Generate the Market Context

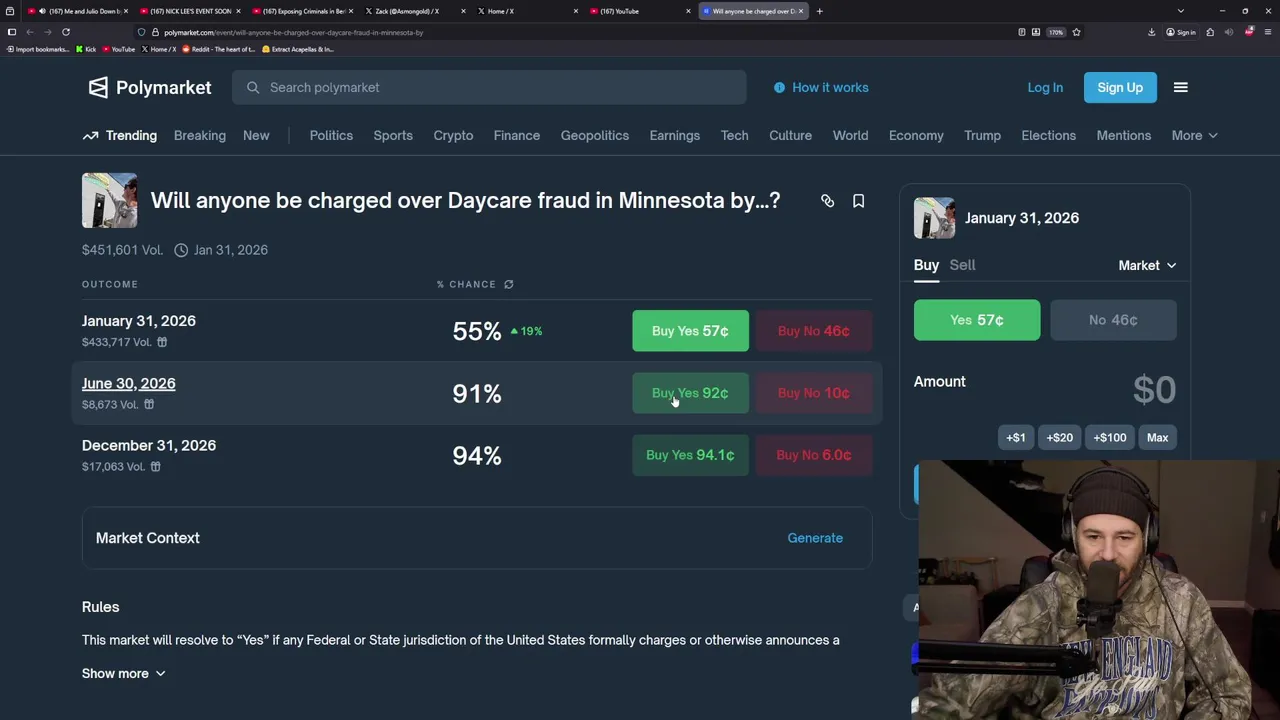pyautogui.click(x=815, y=538)
